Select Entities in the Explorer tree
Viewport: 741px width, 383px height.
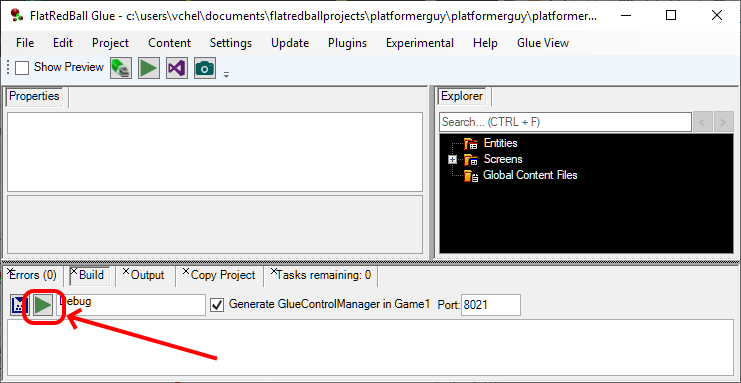point(500,143)
